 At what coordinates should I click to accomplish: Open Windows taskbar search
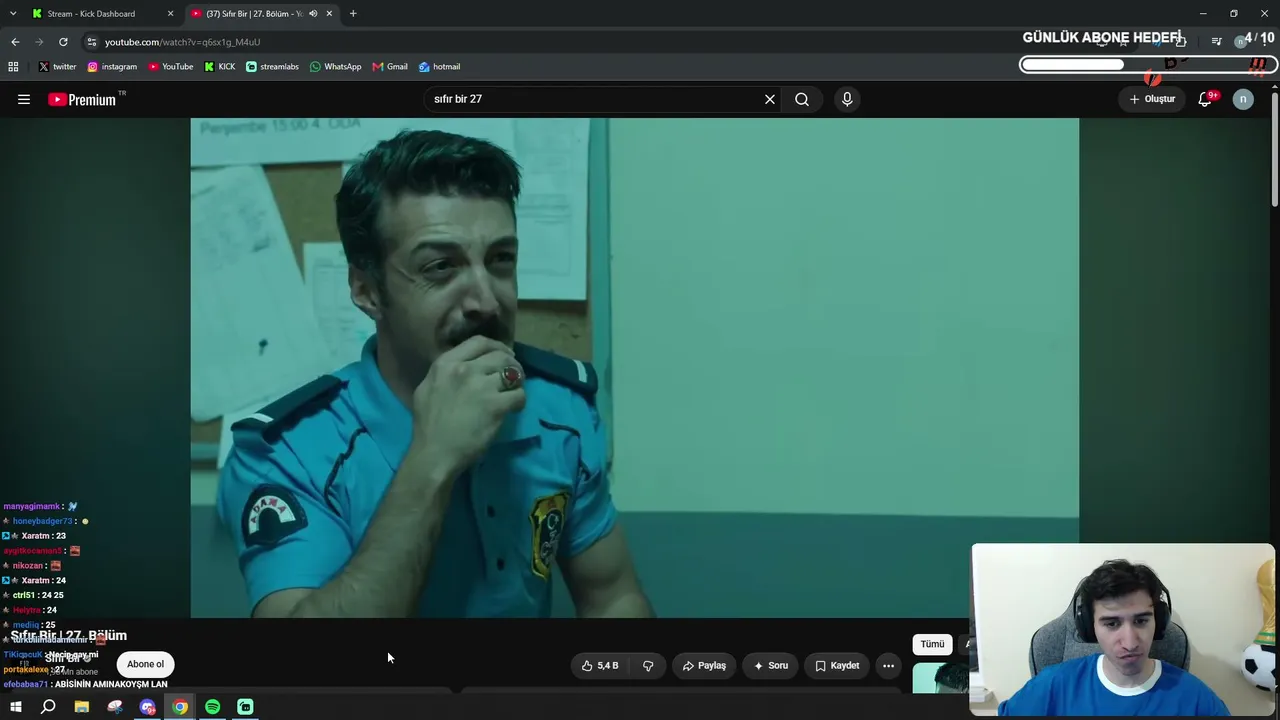pyautogui.click(x=48, y=707)
